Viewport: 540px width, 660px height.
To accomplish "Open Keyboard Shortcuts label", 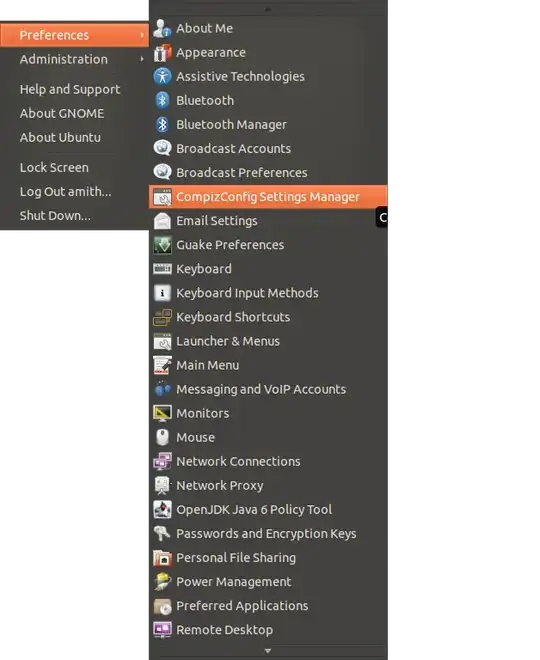I will (233, 317).
